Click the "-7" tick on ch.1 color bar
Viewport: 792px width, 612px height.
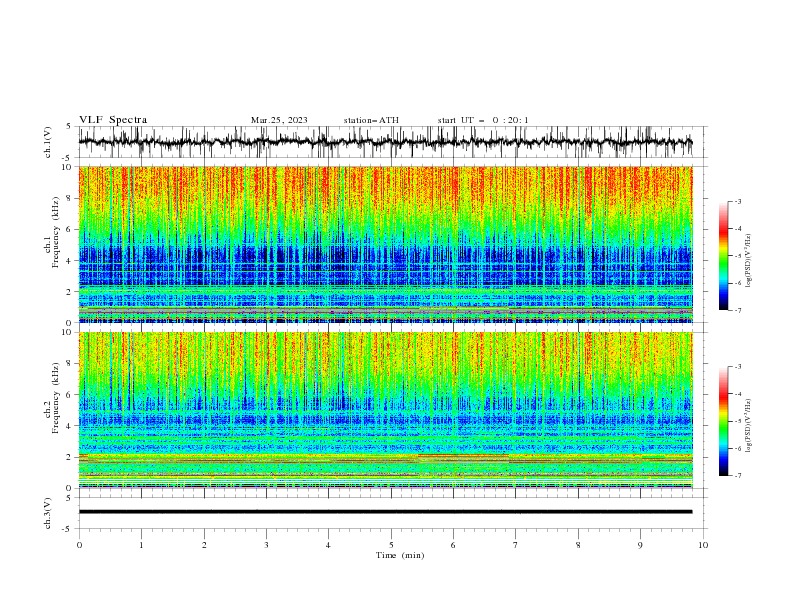coord(738,310)
